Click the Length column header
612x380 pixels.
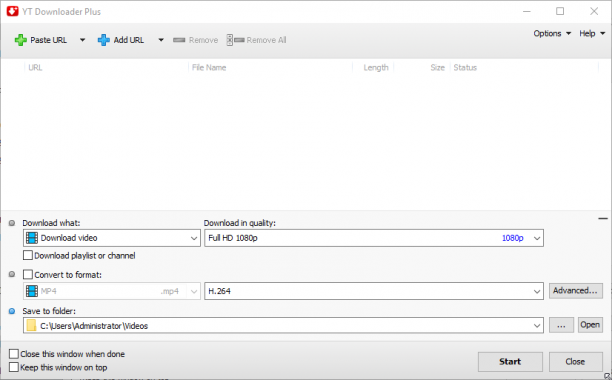tap(376, 67)
